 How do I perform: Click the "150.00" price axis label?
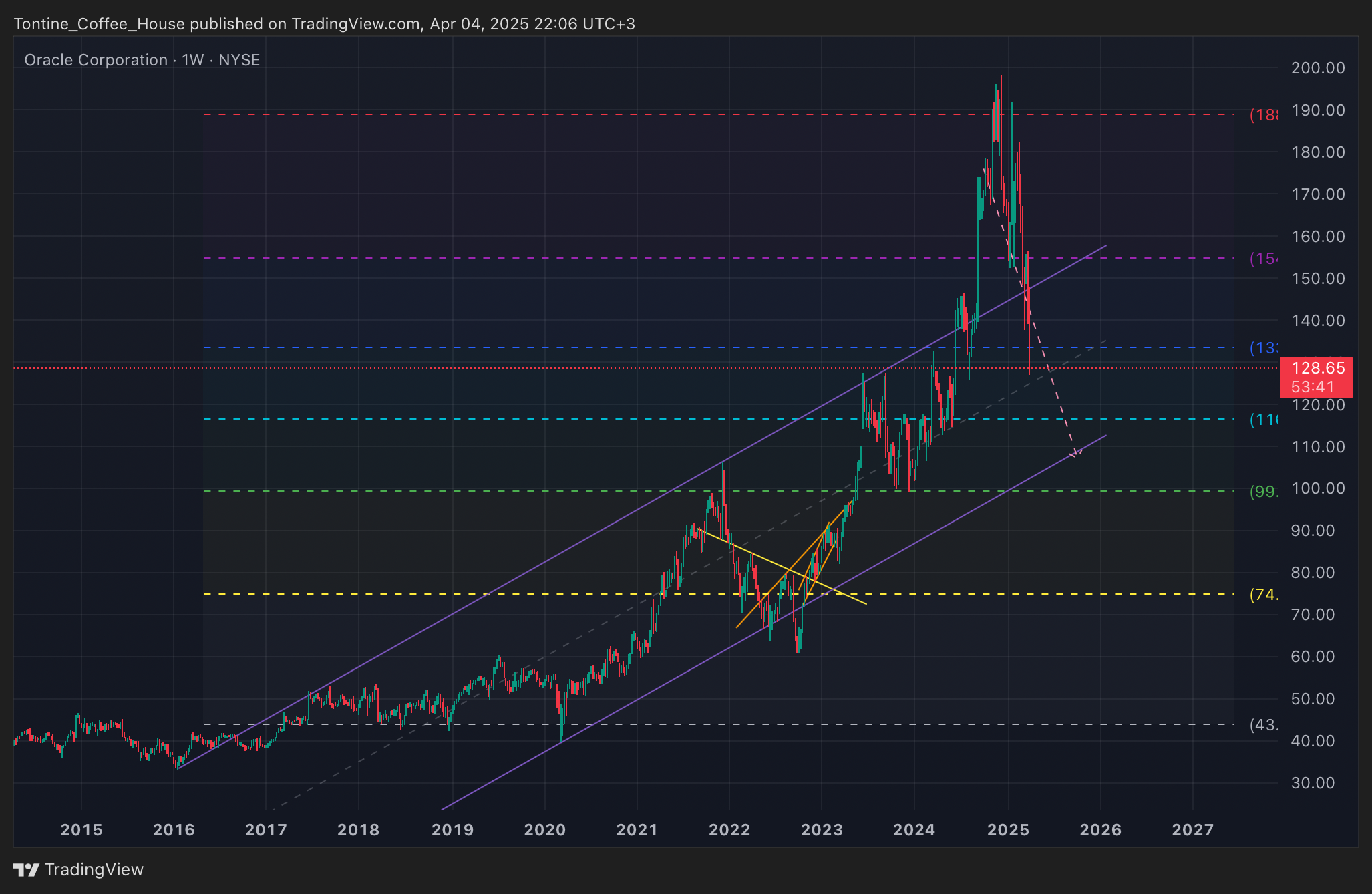[x=1318, y=279]
